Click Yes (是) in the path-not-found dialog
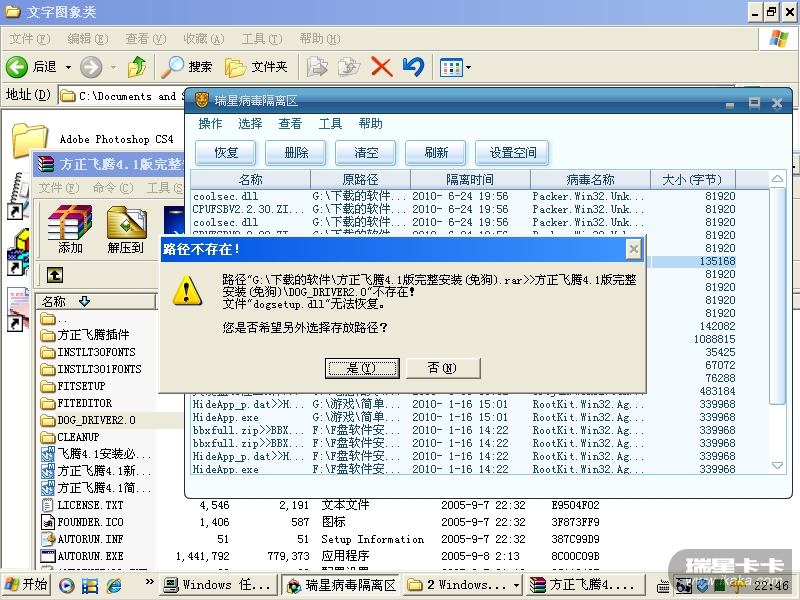The height and width of the screenshot is (600, 800). (x=362, y=368)
